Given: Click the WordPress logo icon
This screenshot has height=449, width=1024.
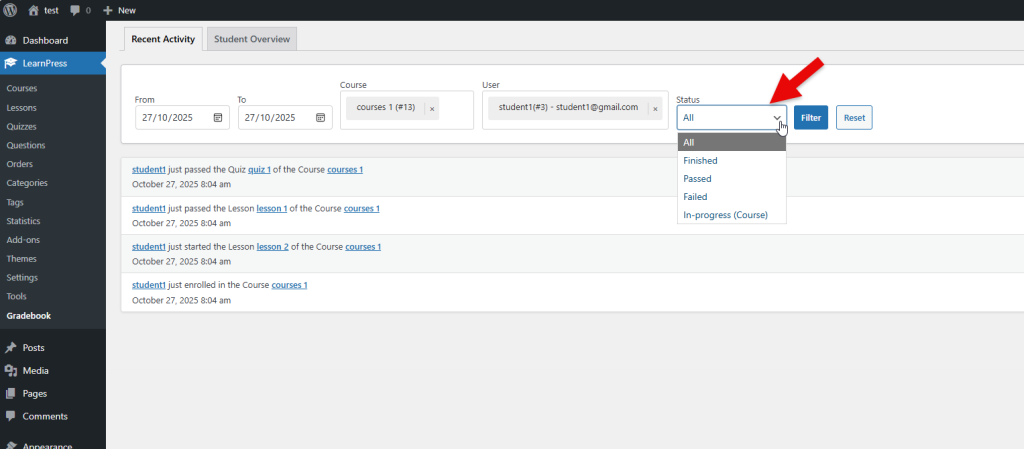Looking at the screenshot, I should click(x=11, y=10).
